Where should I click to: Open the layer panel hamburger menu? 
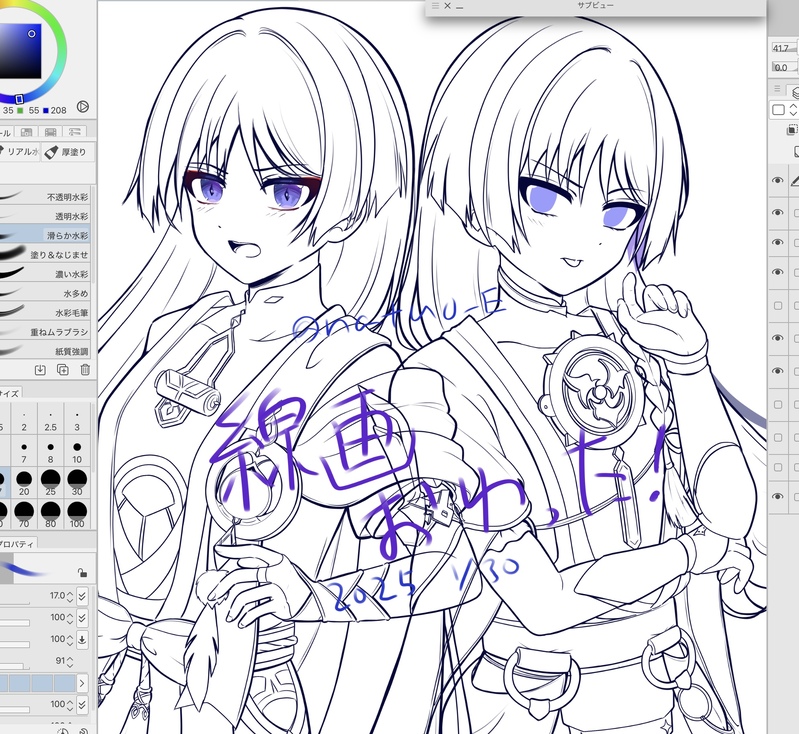777,88
